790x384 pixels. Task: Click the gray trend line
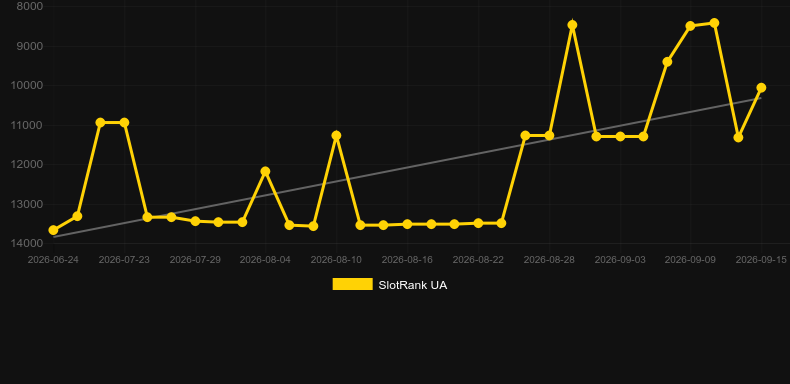point(407,167)
